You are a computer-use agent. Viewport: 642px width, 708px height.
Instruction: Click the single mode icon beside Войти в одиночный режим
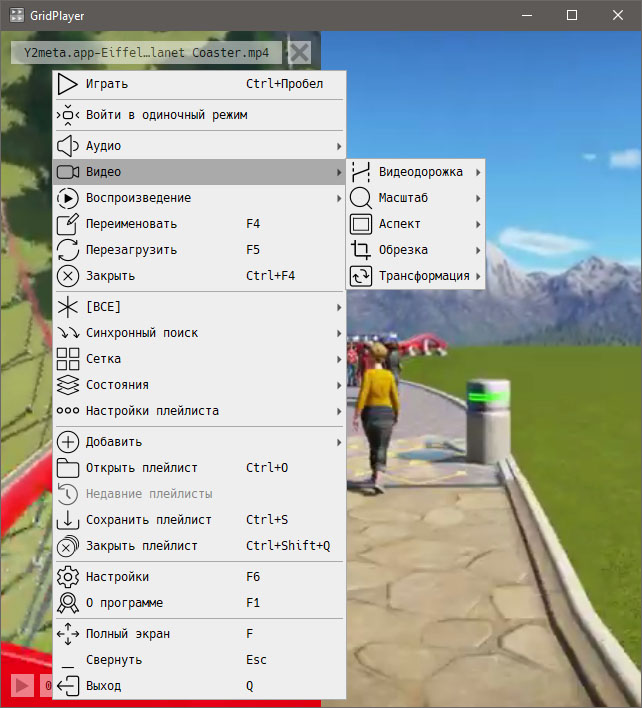click(68, 115)
